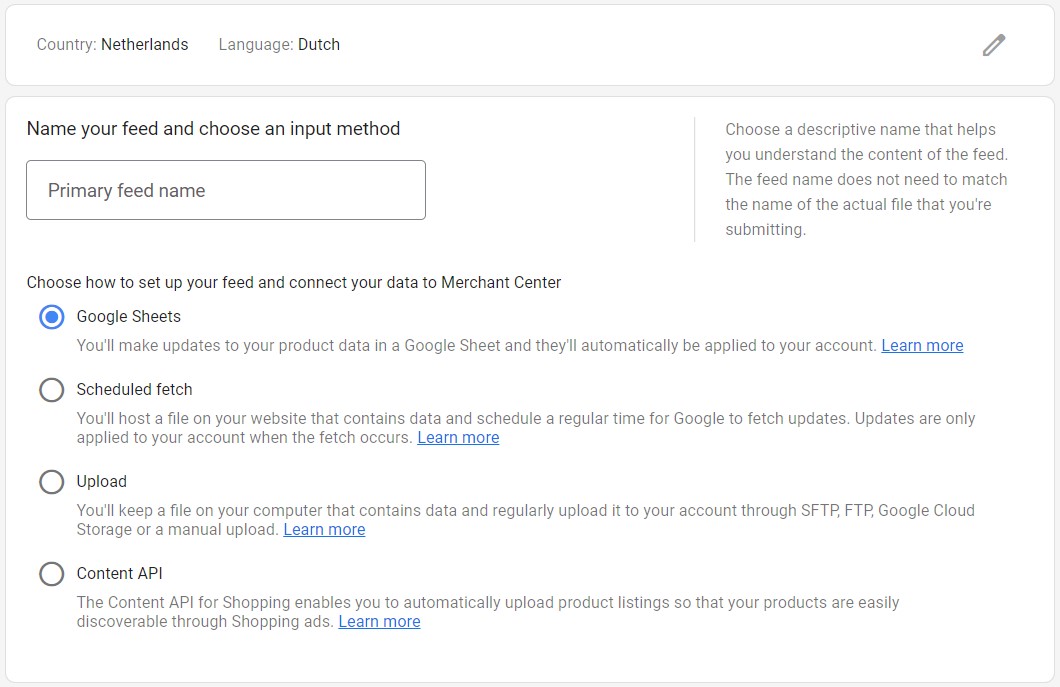Viewport: 1060px width, 687px height.
Task: Click the 'Google Sheets' option label text
Action: [x=129, y=316]
